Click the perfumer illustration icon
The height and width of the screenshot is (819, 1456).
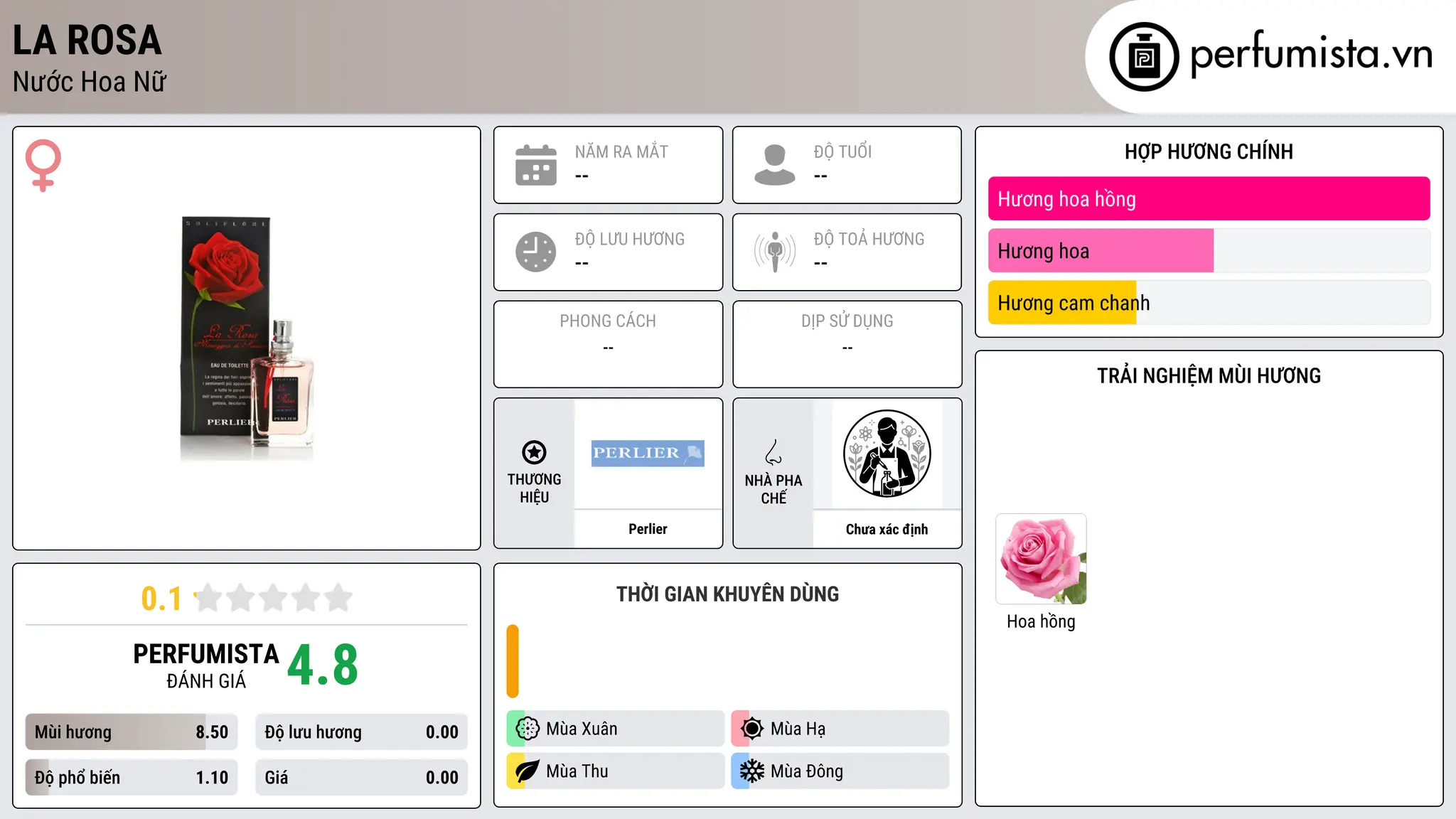coord(887,454)
